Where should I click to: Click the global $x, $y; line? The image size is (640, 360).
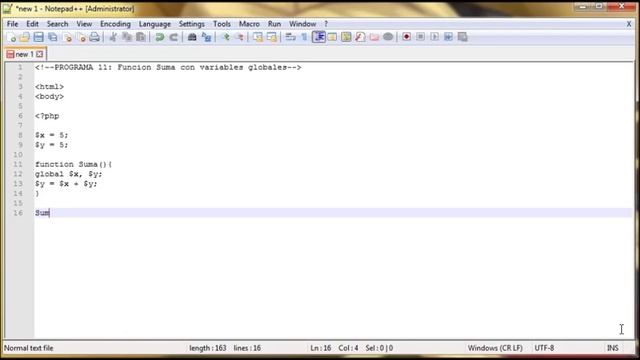(x=69, y=174)
